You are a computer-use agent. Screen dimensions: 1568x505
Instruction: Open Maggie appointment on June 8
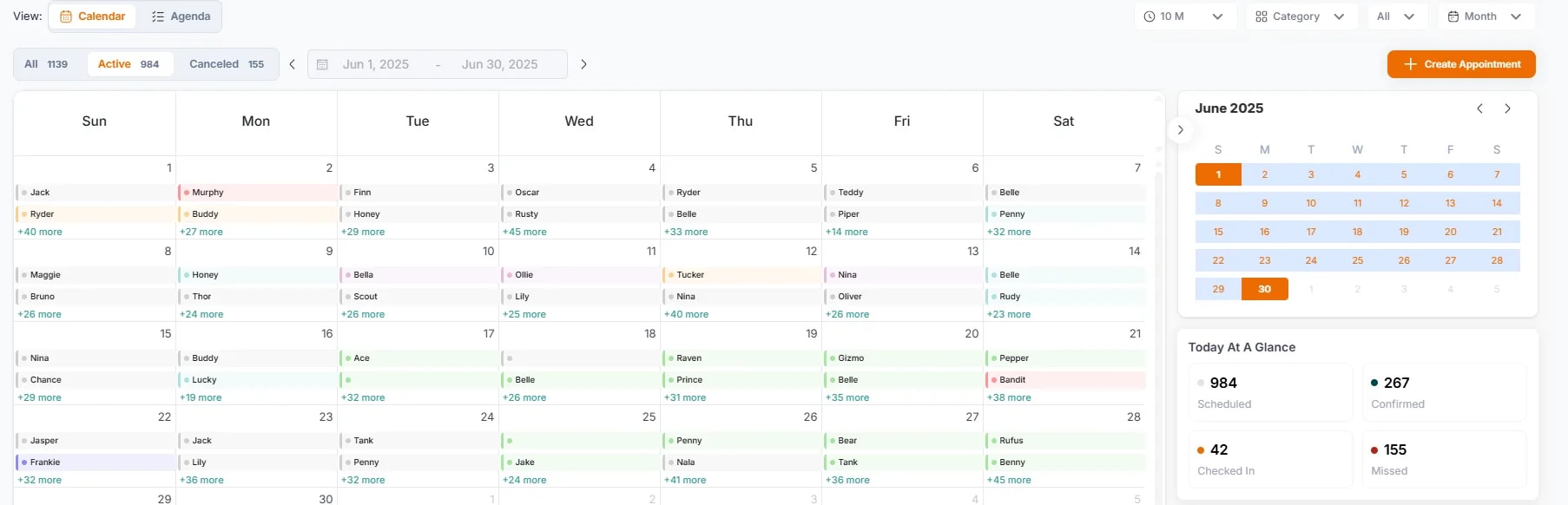point(96,275)
